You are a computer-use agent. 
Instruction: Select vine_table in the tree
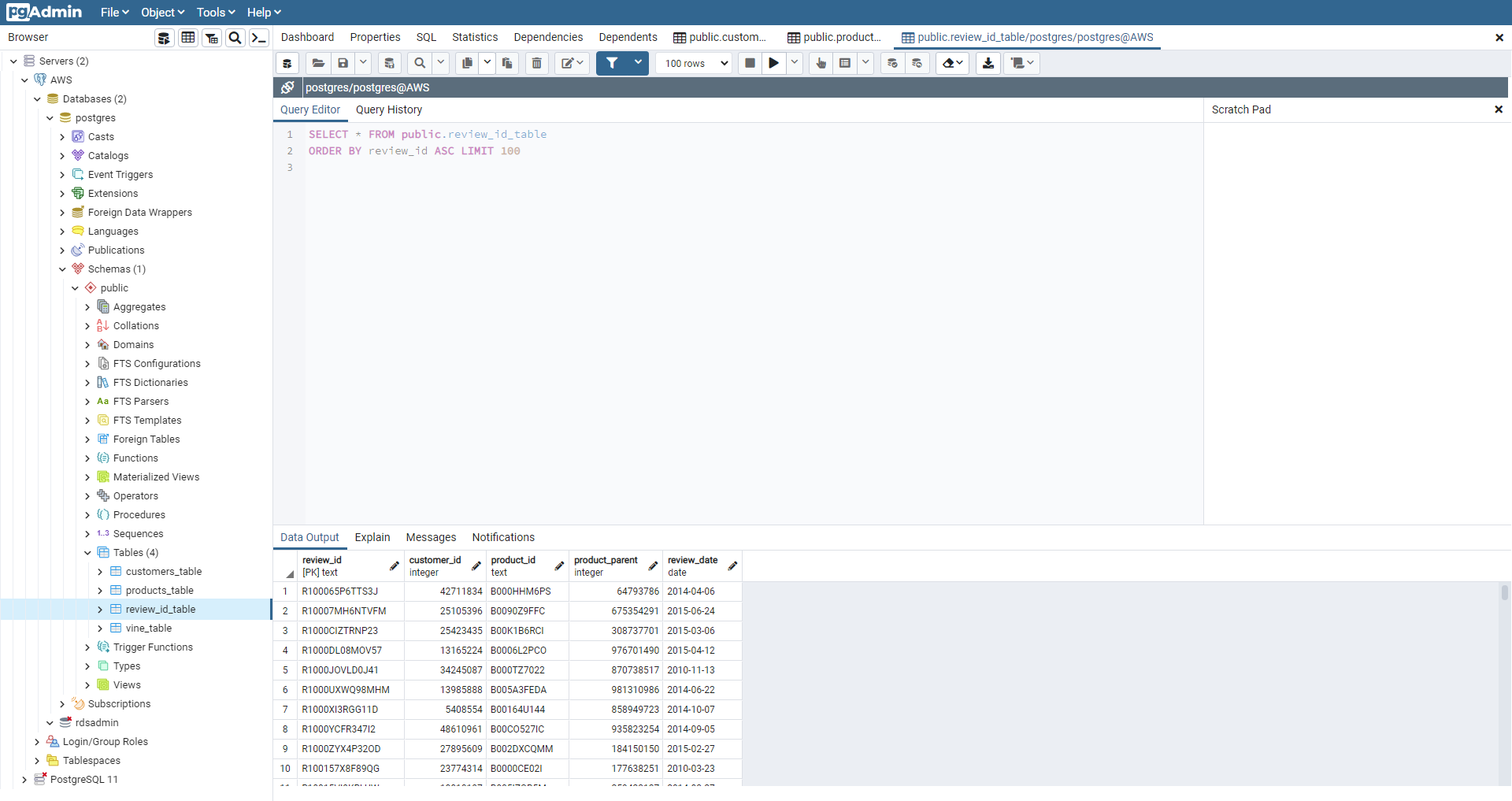click(149, 629)
